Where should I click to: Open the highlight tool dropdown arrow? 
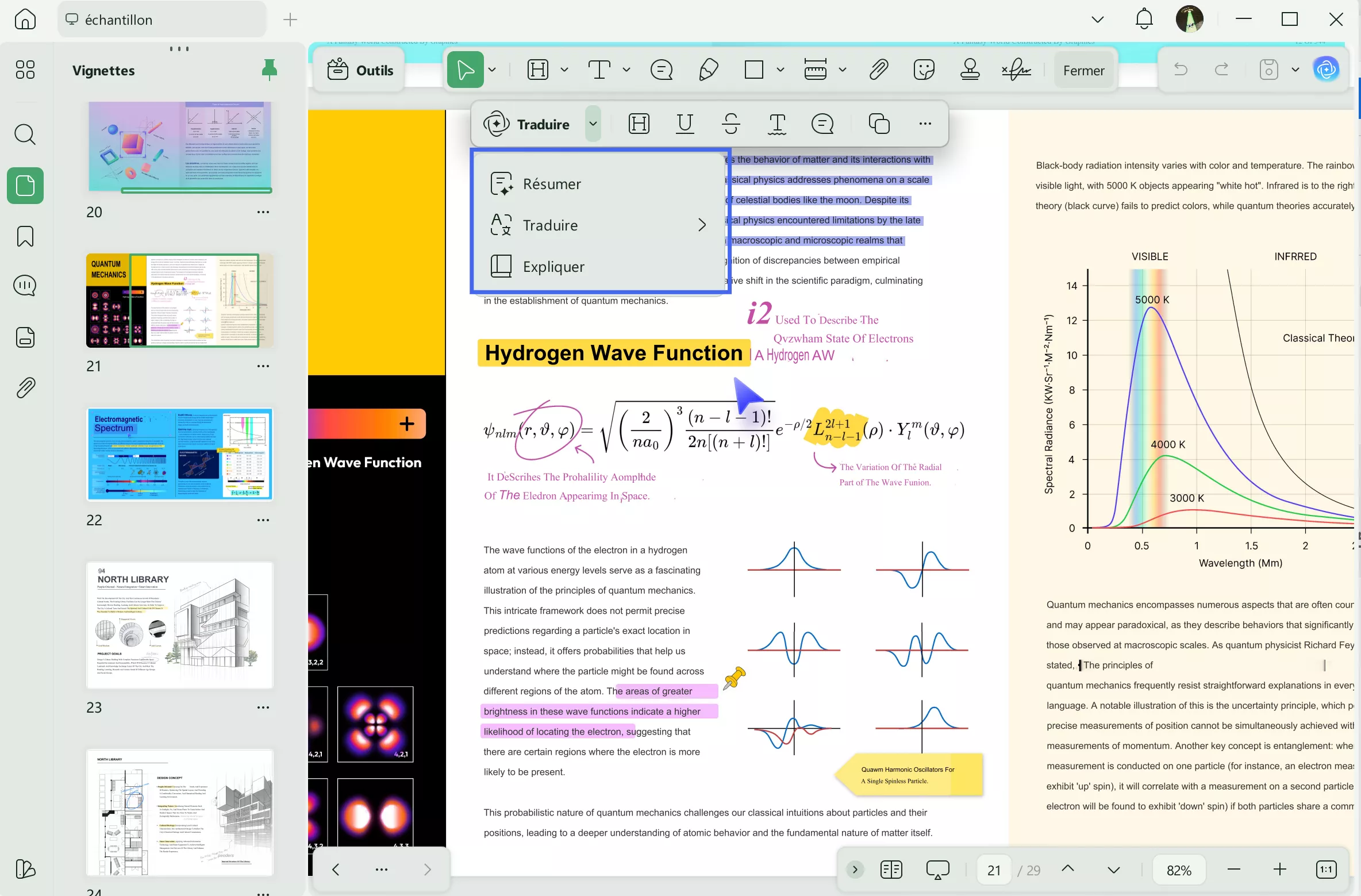[564, 70]
